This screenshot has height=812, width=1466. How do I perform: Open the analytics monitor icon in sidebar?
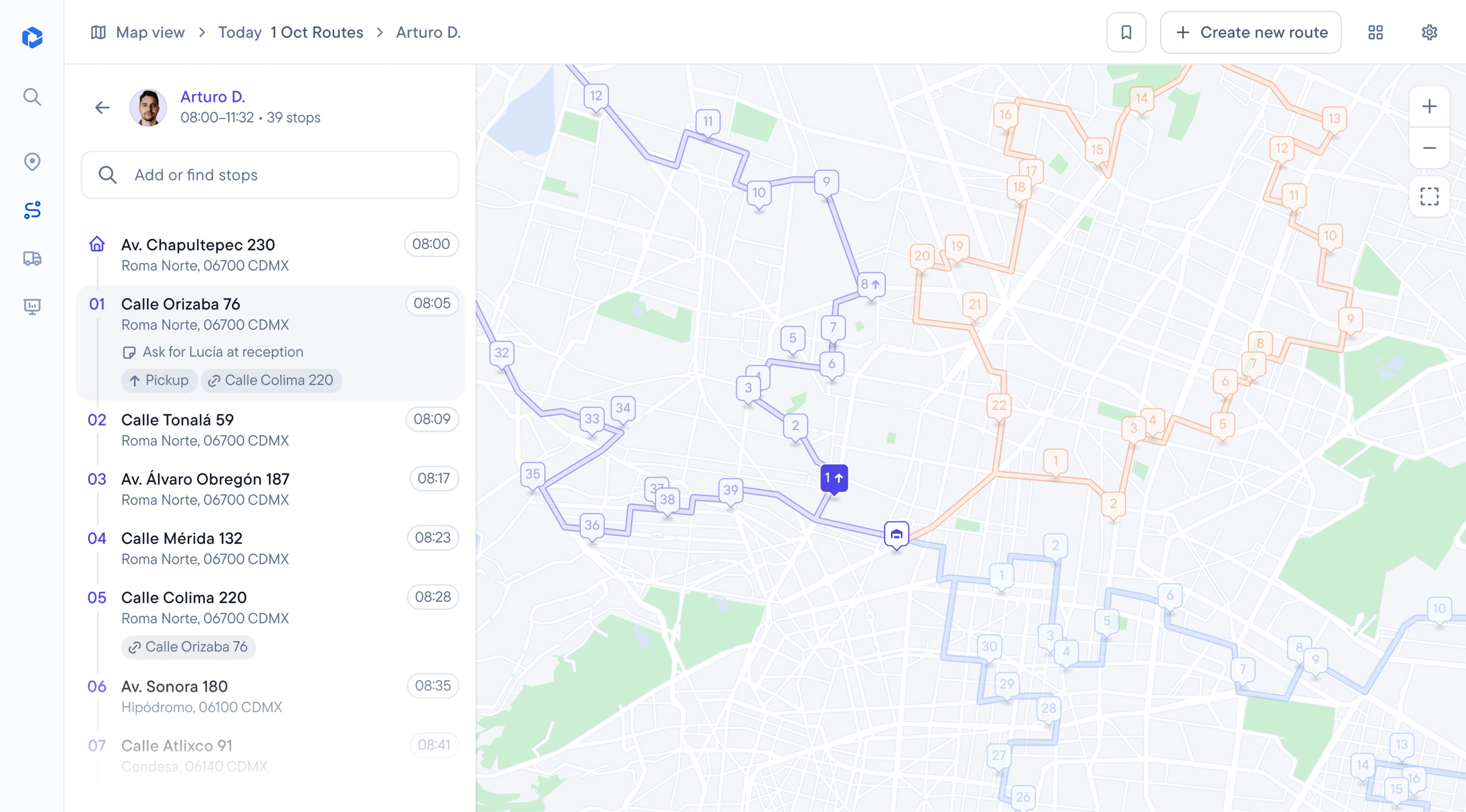click(x=32, y=307)
